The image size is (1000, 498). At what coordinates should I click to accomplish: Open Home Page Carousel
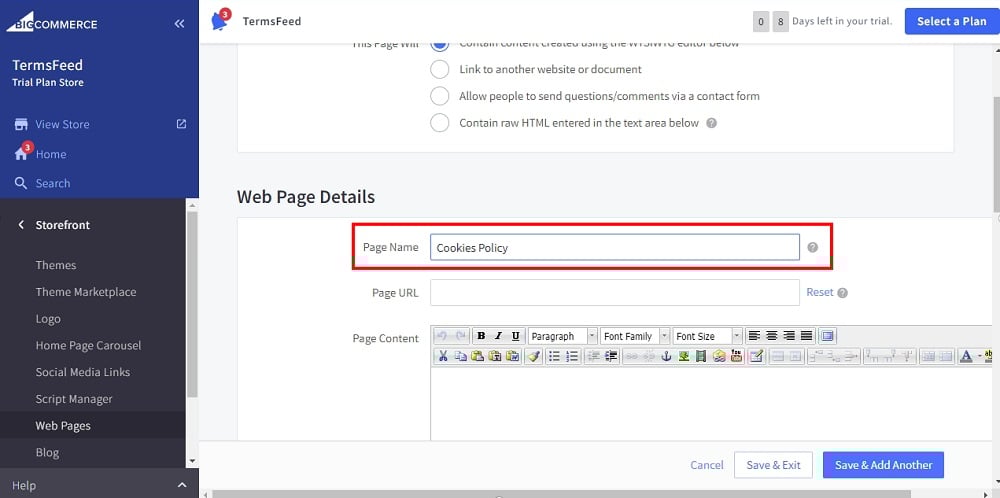(x=89, y=346)
